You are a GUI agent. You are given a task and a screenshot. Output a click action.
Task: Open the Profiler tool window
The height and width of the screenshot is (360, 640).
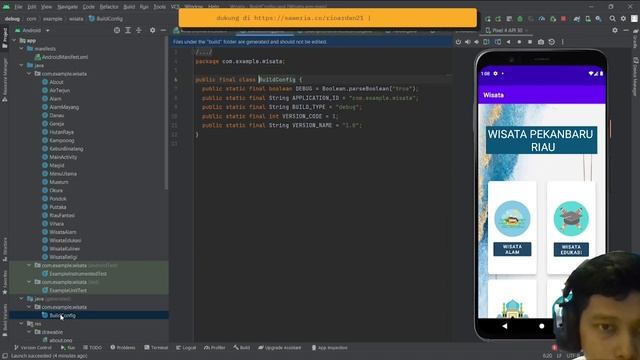pyautogui.click(x=215, y=348)
